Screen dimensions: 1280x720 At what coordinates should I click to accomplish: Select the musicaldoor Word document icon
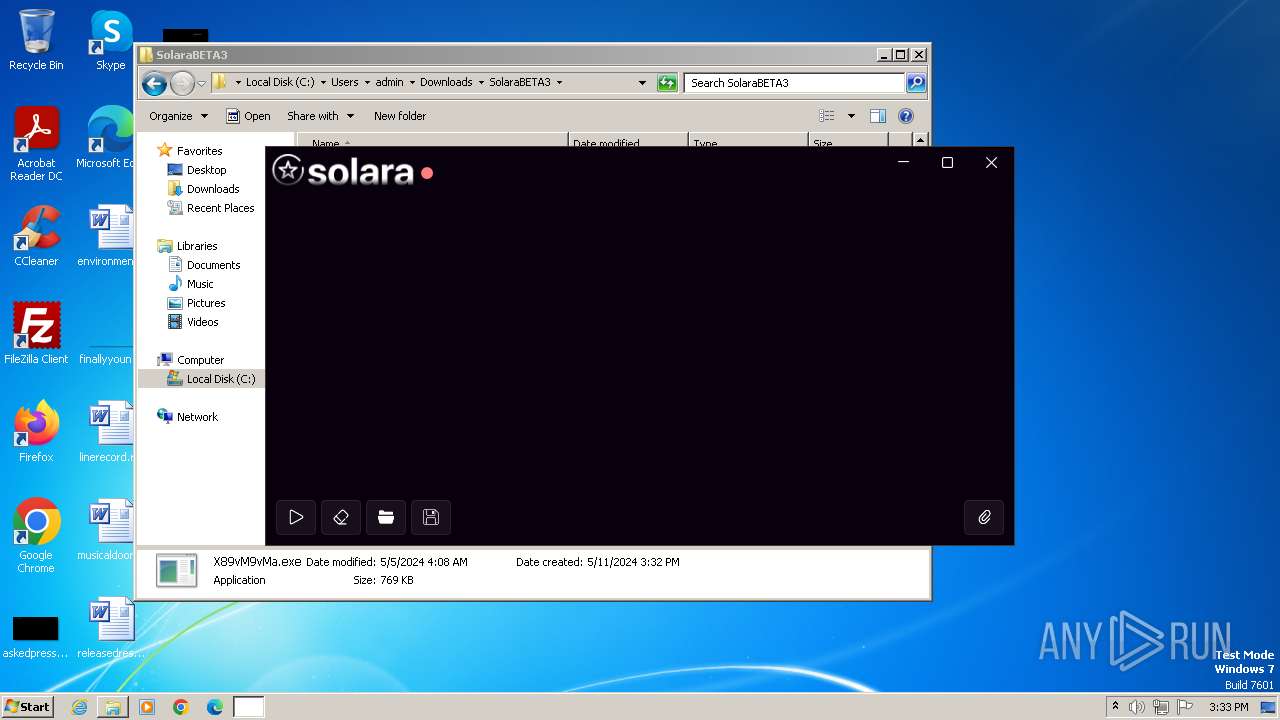click(x=106, y=530)
